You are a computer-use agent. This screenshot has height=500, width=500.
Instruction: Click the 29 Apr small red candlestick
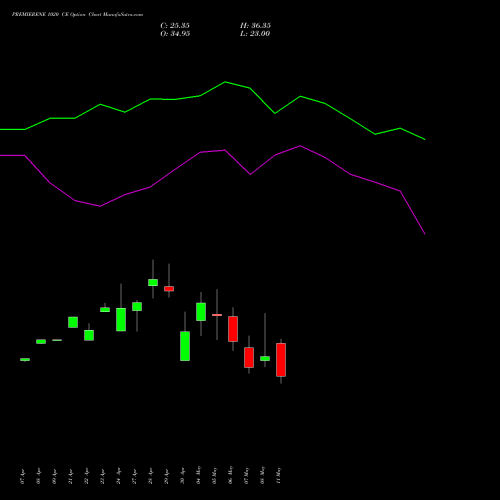[169, 289]
